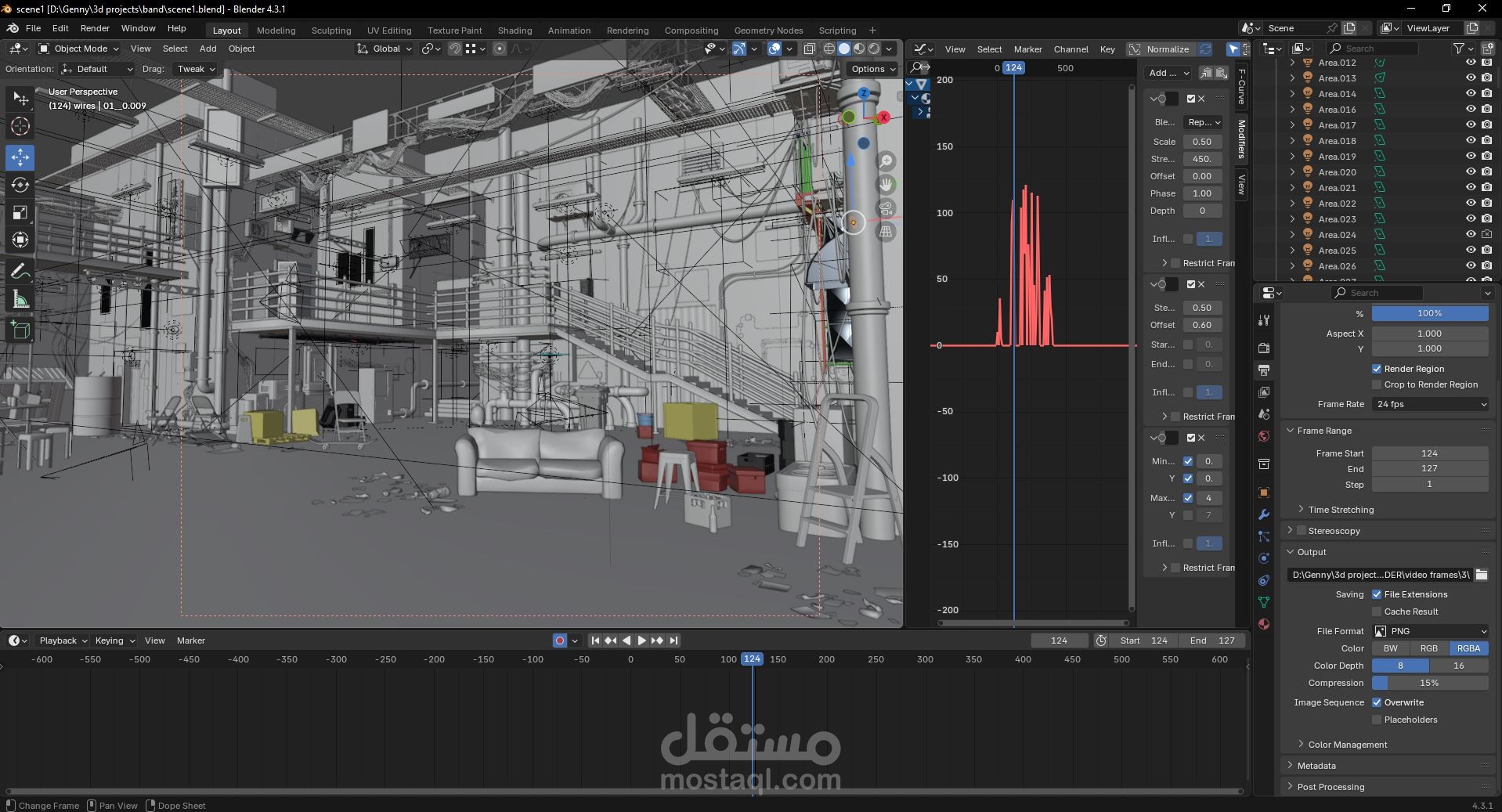Toggle File Extensions checkbox
This screenshot has height=812, width=1502.
[1377, 594]
